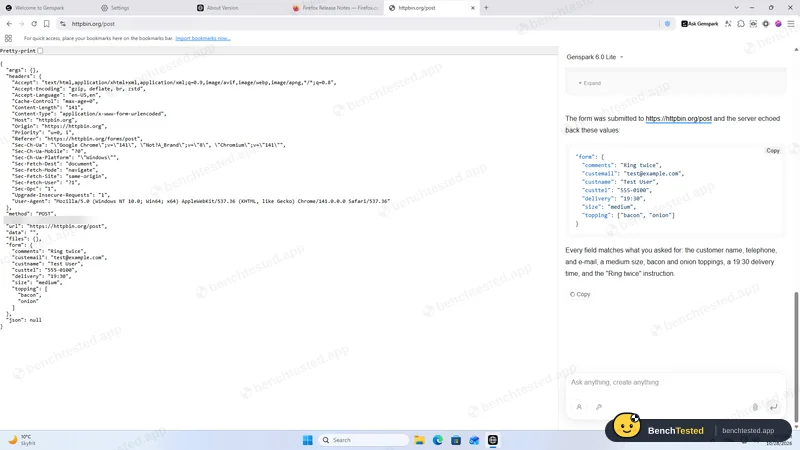Image resolution: width=800 pixels, height=450 pixels.
Task: Send message with the enter arrow button
Action: 773,407
